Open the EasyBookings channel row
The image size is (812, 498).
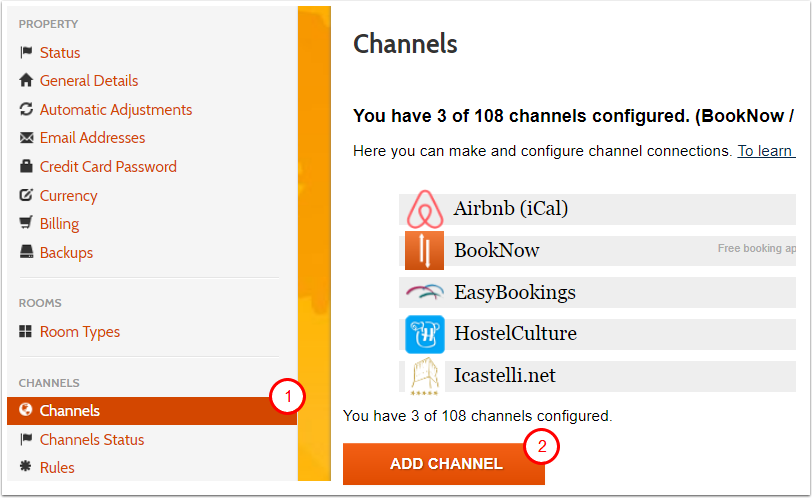(597, 292)
